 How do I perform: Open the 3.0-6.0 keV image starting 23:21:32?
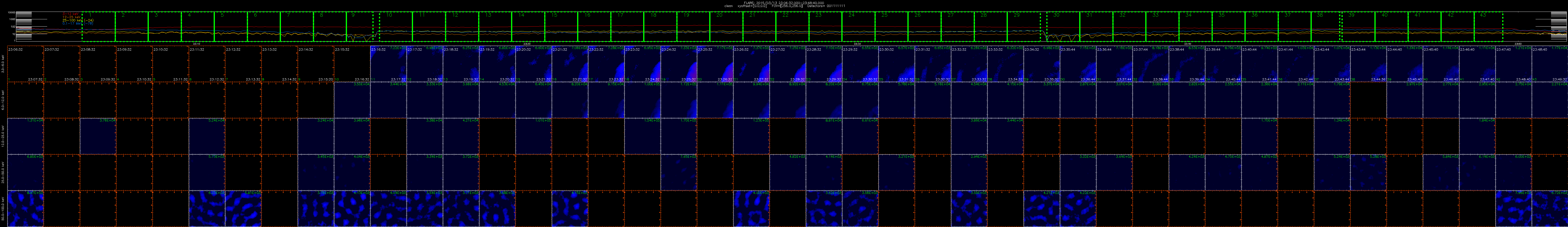(x=570, y=64)
